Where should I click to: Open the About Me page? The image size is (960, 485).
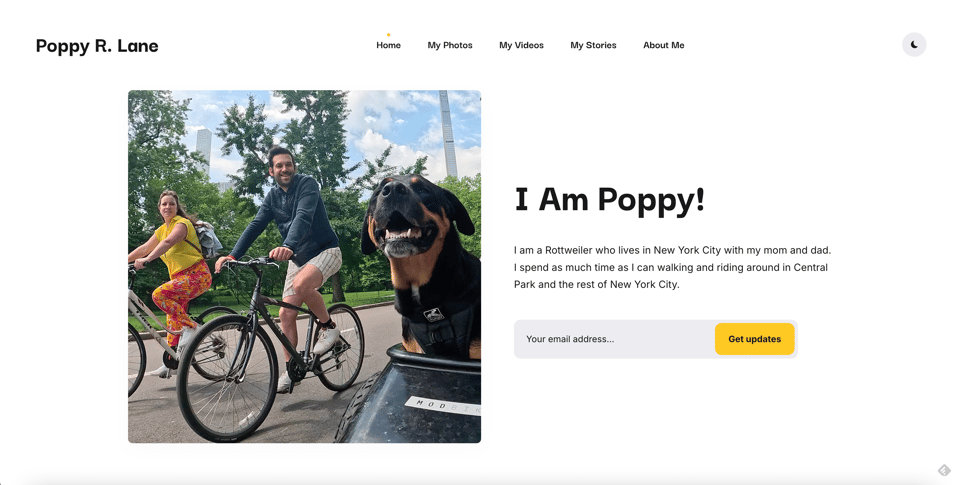(663, 45)
